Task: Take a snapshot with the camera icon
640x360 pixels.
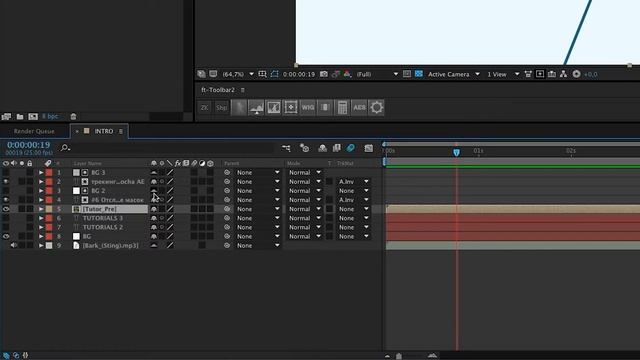Action: click(324, 74)
